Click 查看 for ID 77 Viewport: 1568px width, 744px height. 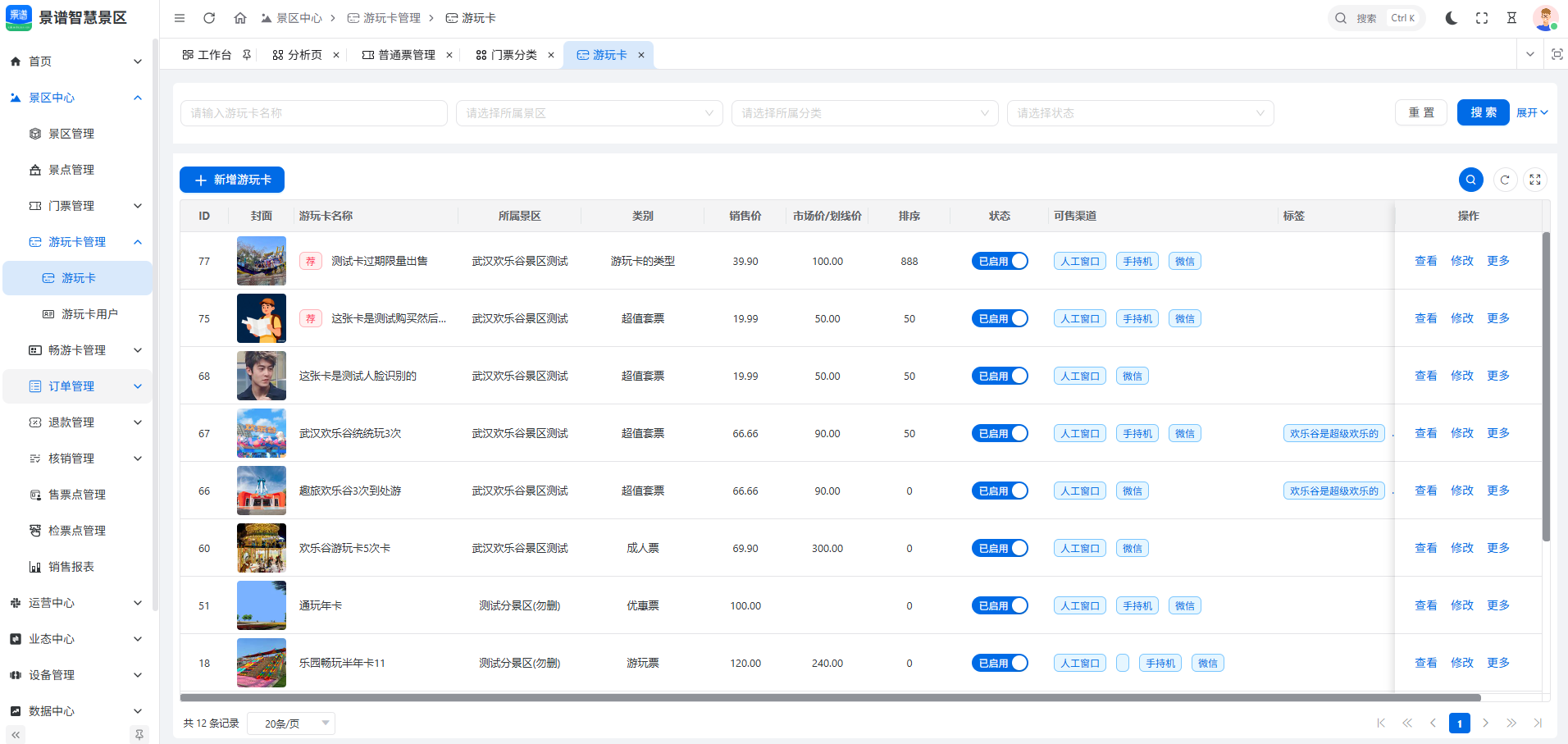(x=1425, y=261)
